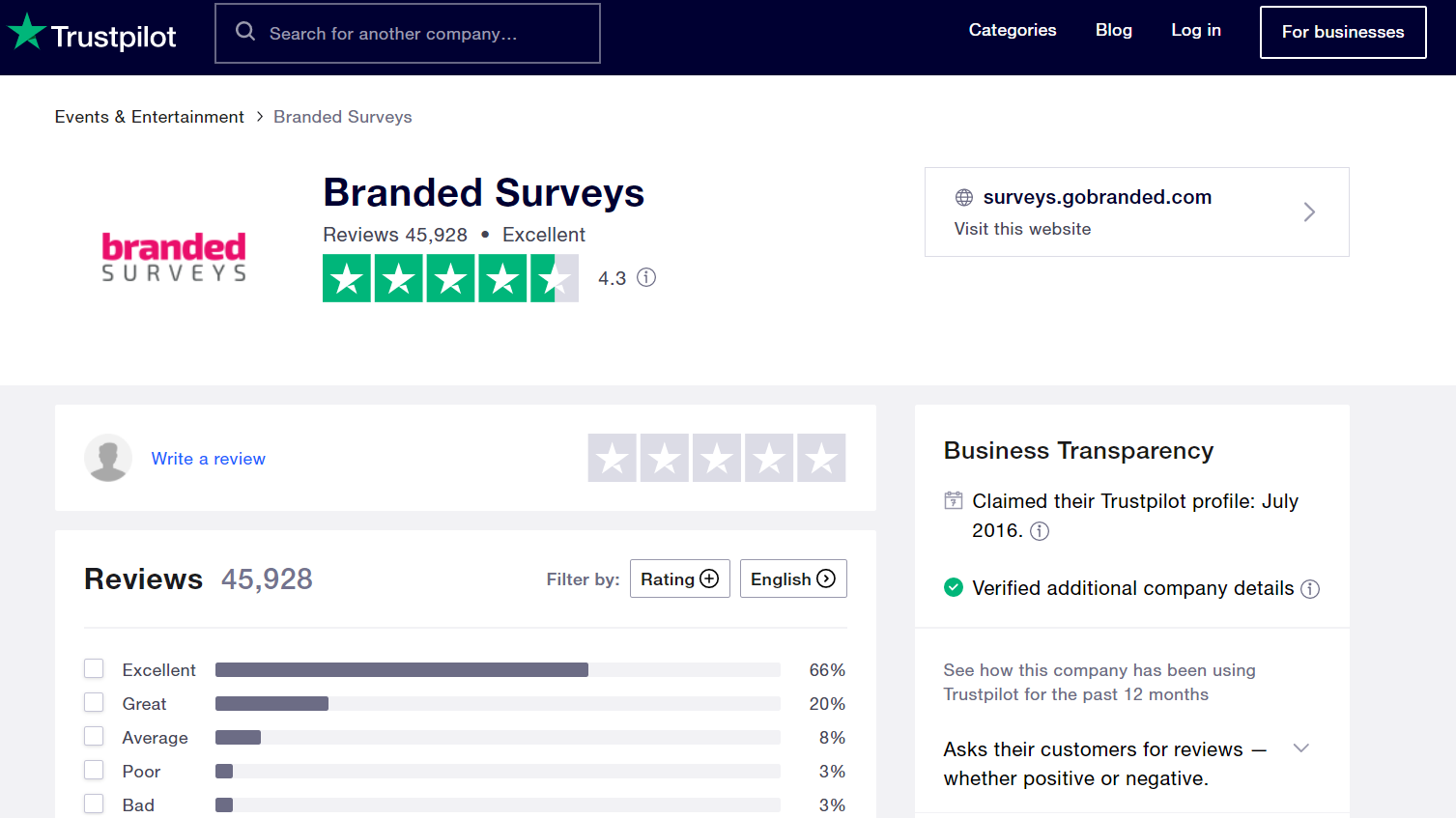Click the 66% value
This screenshot has height=818, width=1456.
tap(827, 670)
